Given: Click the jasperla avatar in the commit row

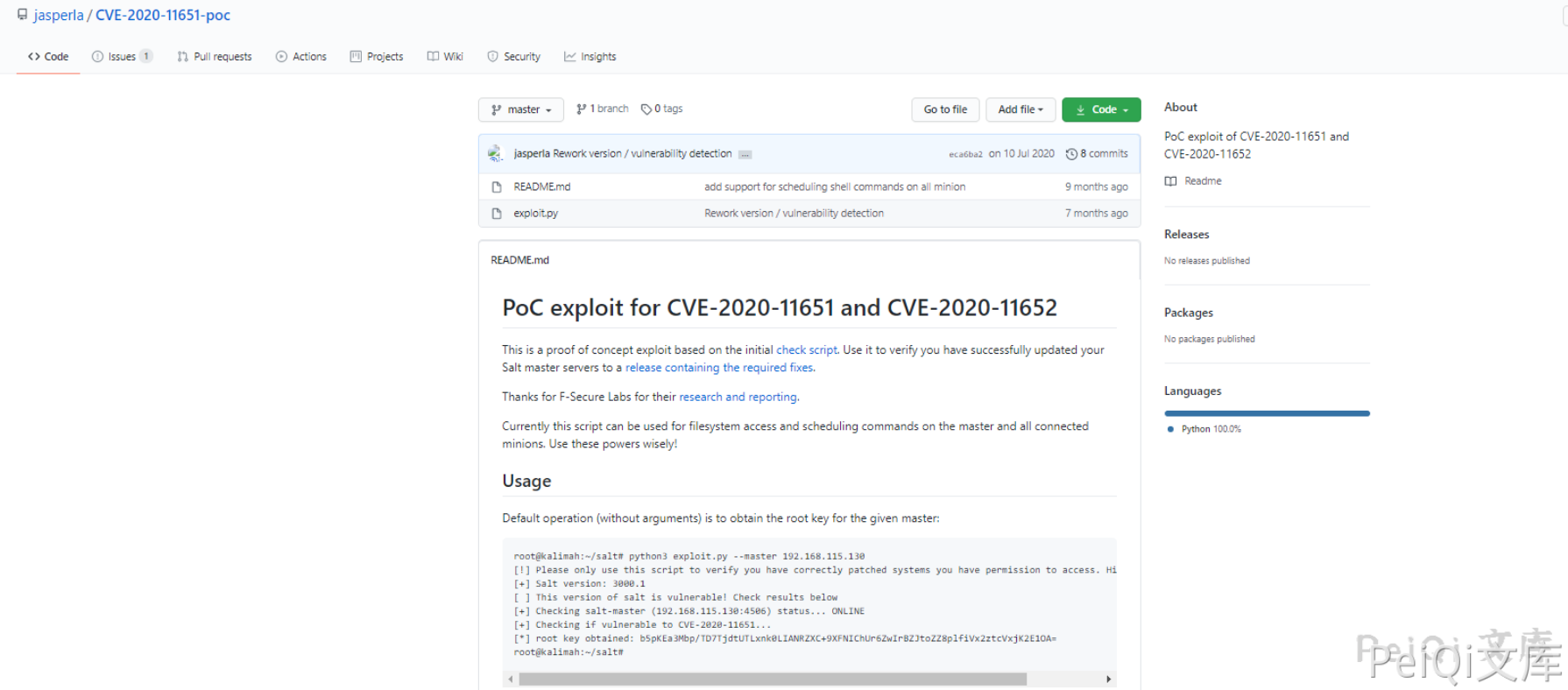Looking at the screenshot, I should click(496, 153).
